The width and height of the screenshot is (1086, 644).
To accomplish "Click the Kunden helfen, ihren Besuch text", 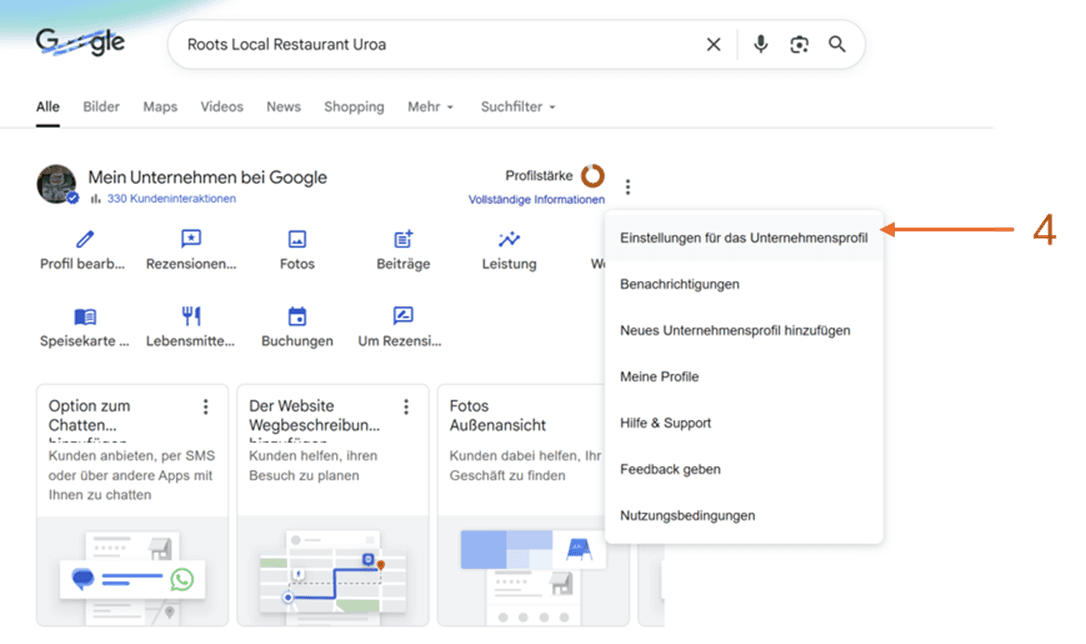I will [313, 465].
